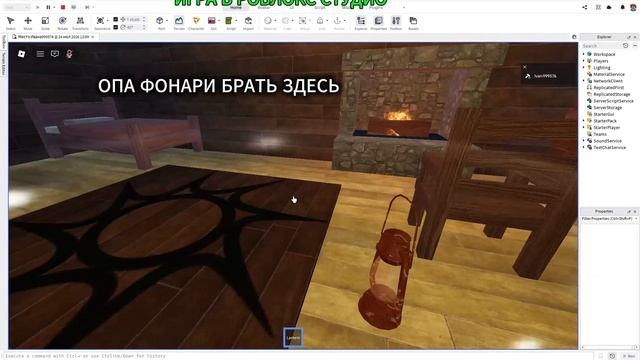Expand the StarterPack node
Screen dimensions: 640x360
[583, 121]
